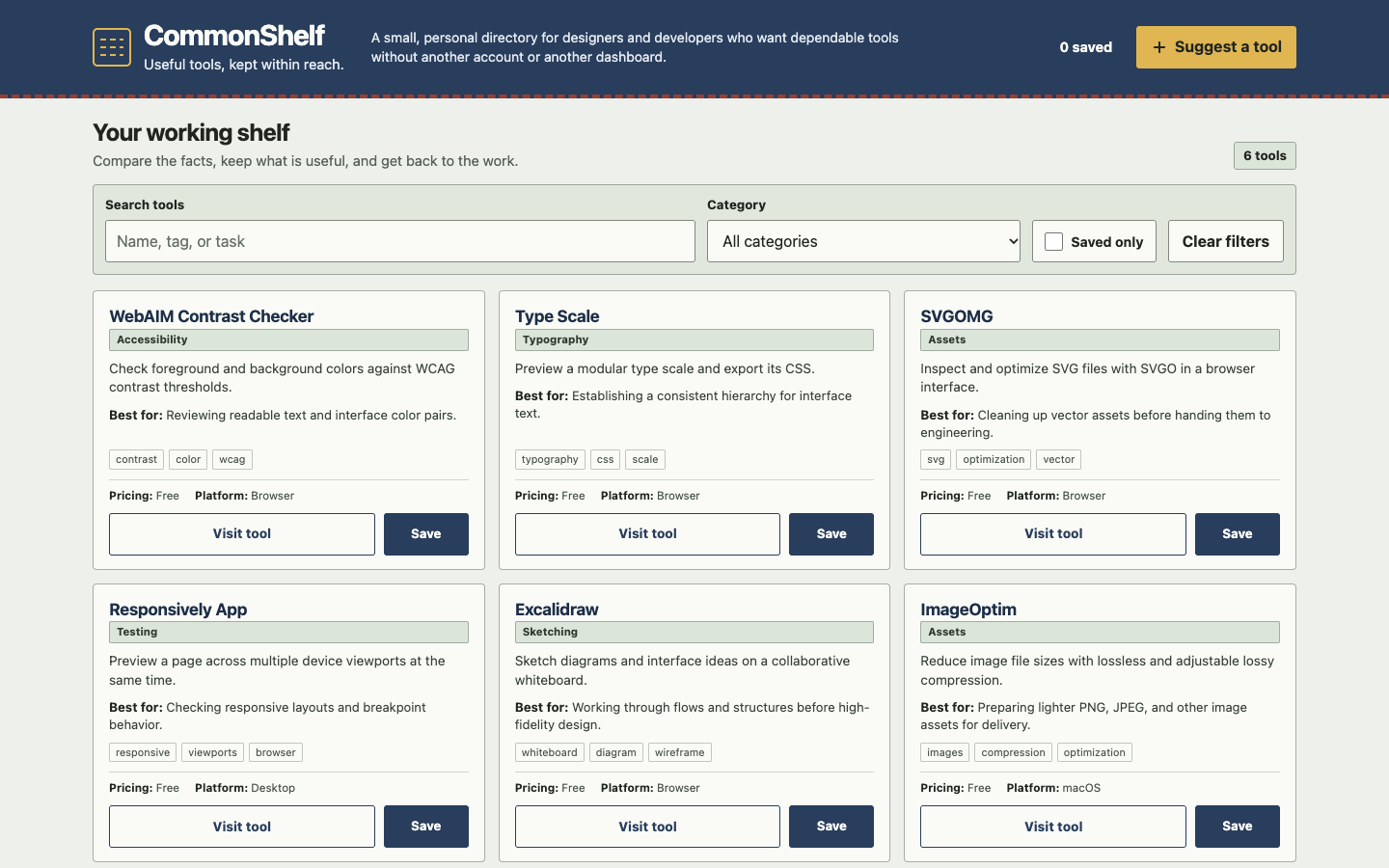Save the ImageOptim tool

[1238, 827]
